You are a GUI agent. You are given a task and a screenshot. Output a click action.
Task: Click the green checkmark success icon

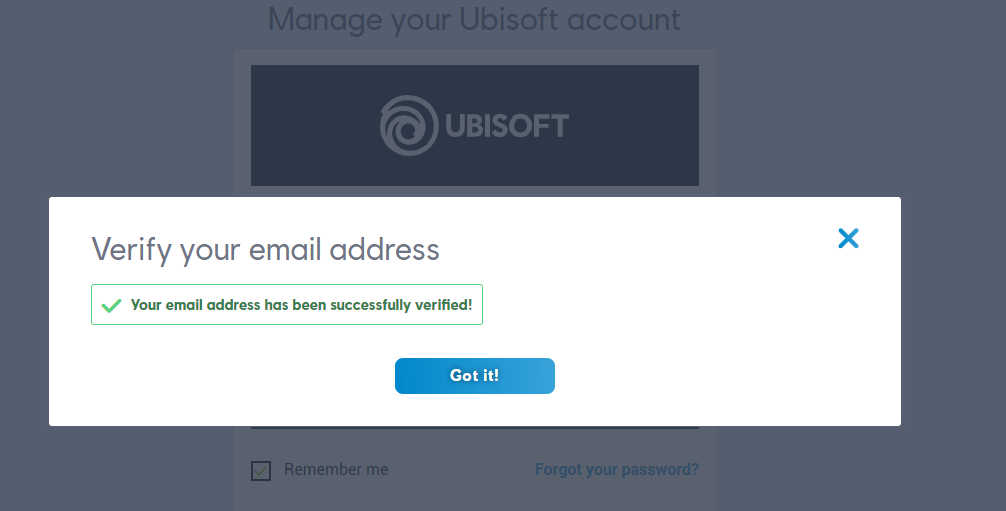tap(112, 305)
